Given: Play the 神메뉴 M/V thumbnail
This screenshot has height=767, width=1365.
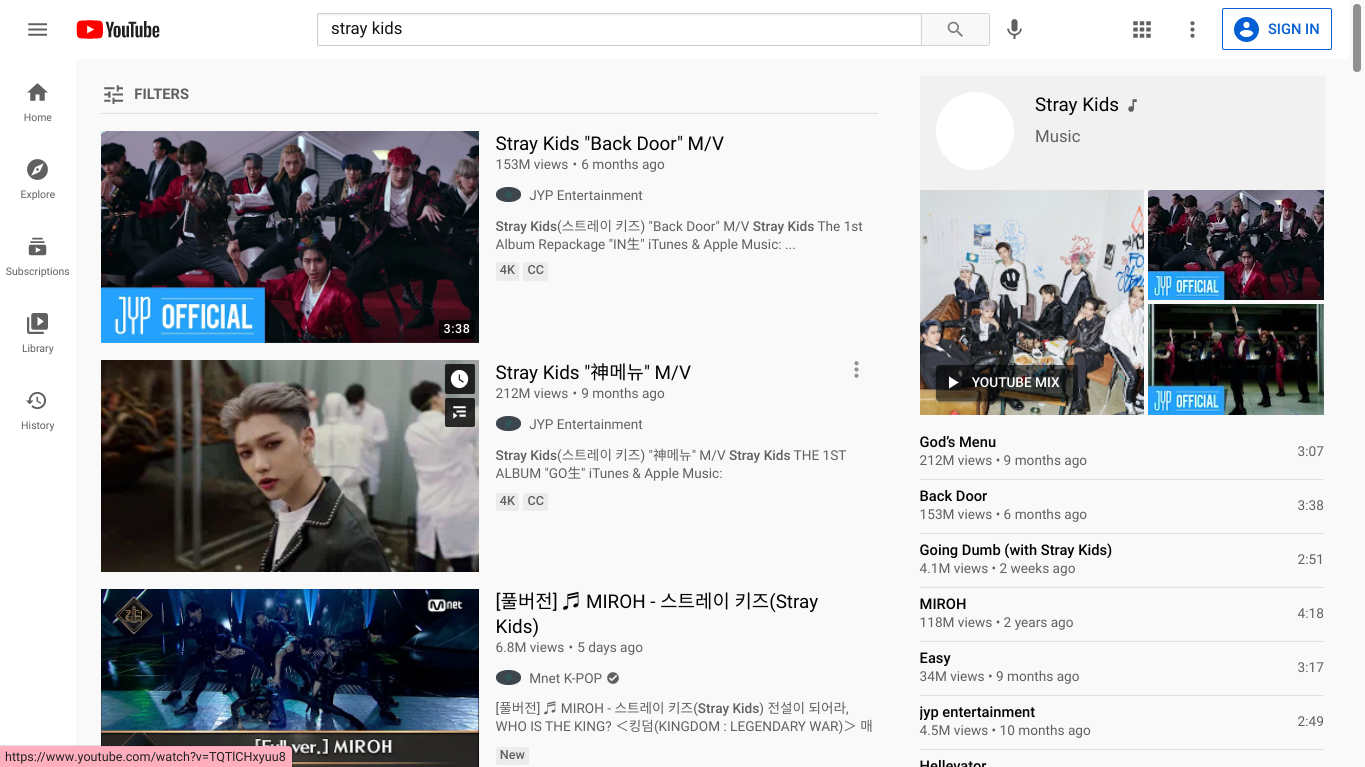Looking at the screenshot, I should tap(290, 466).
